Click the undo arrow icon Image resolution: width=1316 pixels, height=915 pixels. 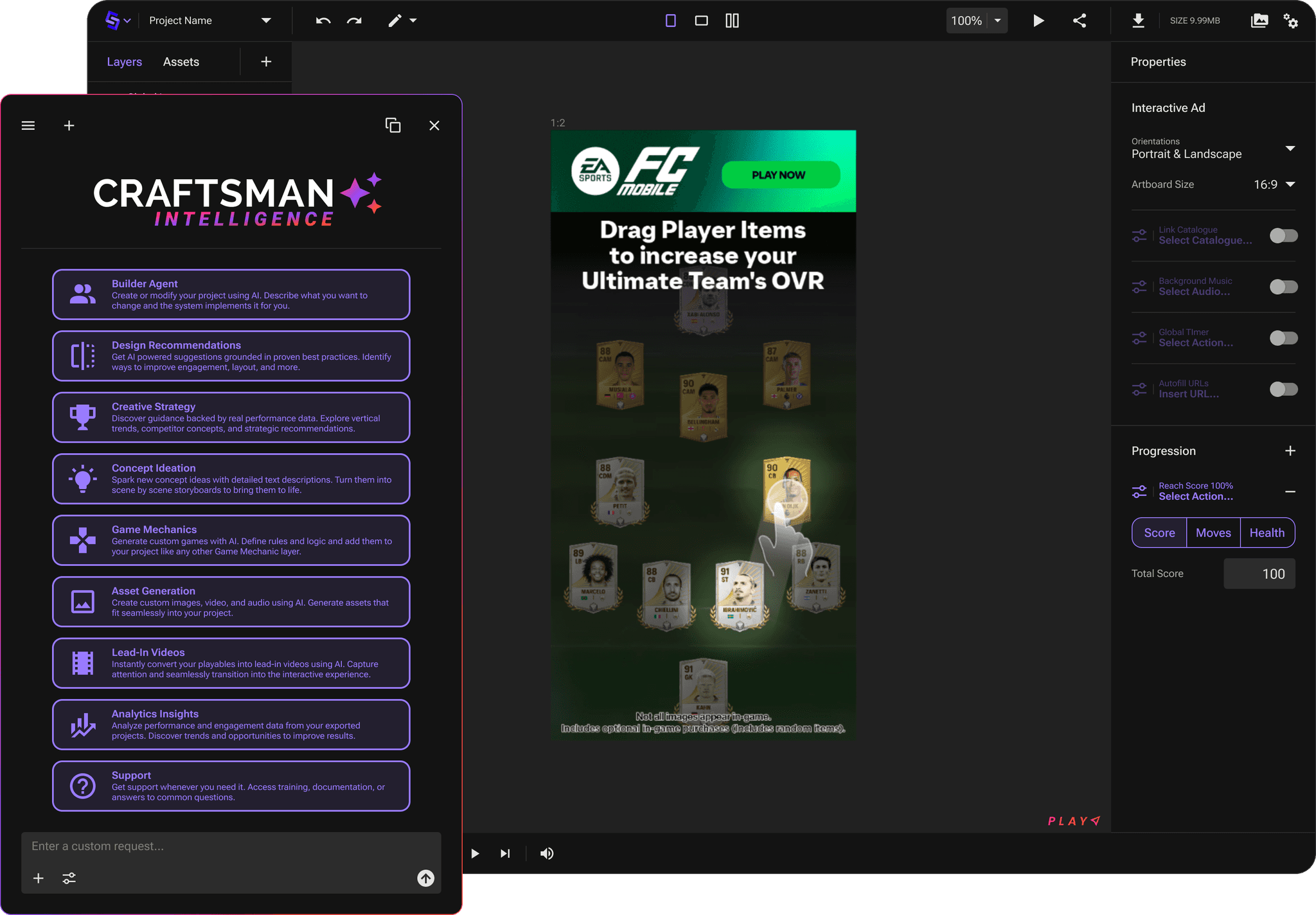click(x=323, y=21)
